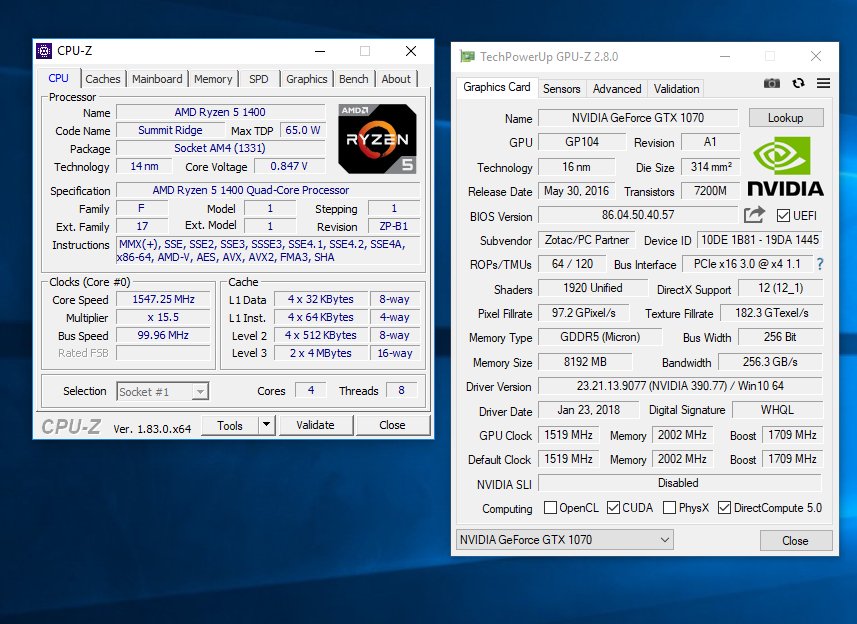Uncheck the CUDA checkbox

tap(614, 508)
